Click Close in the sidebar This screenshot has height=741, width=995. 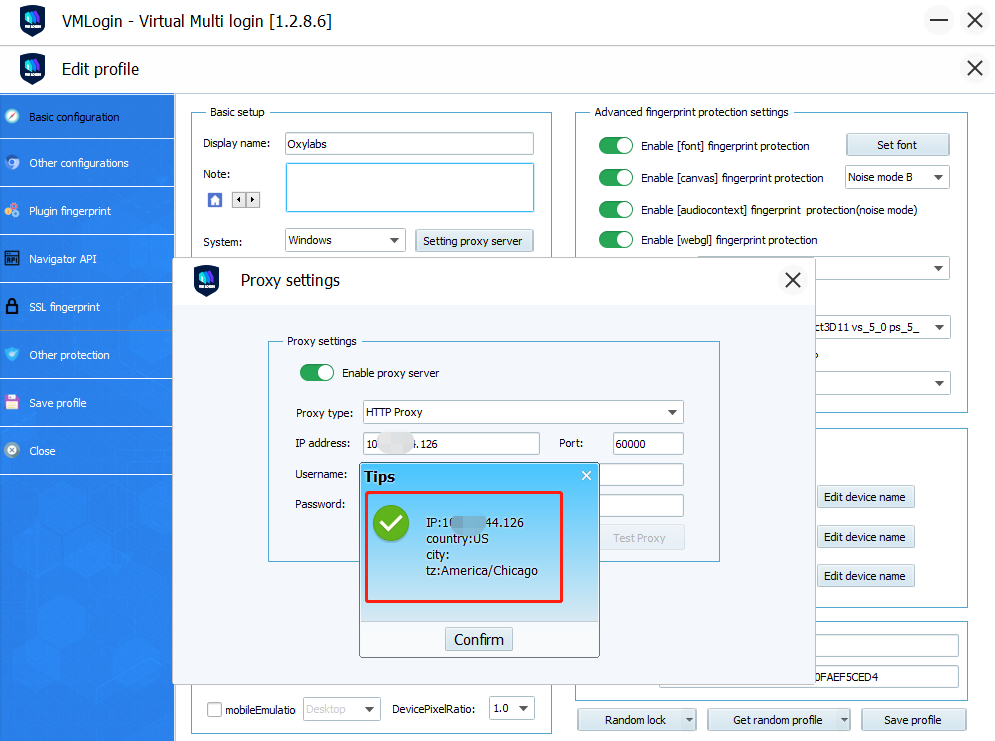coord(86,451)
